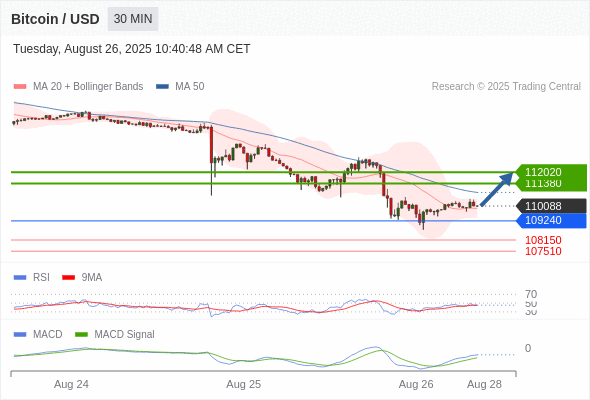Click the 30 MIN timeframe badge
This screenshot has height=400, width=590.
(x=133, y=19)
